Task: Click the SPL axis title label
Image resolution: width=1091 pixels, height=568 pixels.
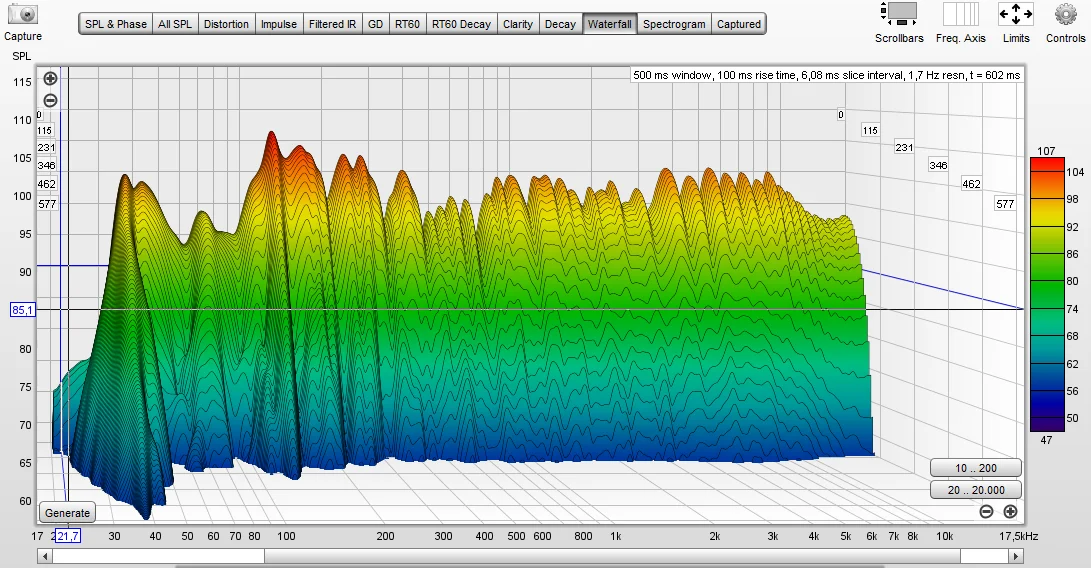Action: (22, 56)
